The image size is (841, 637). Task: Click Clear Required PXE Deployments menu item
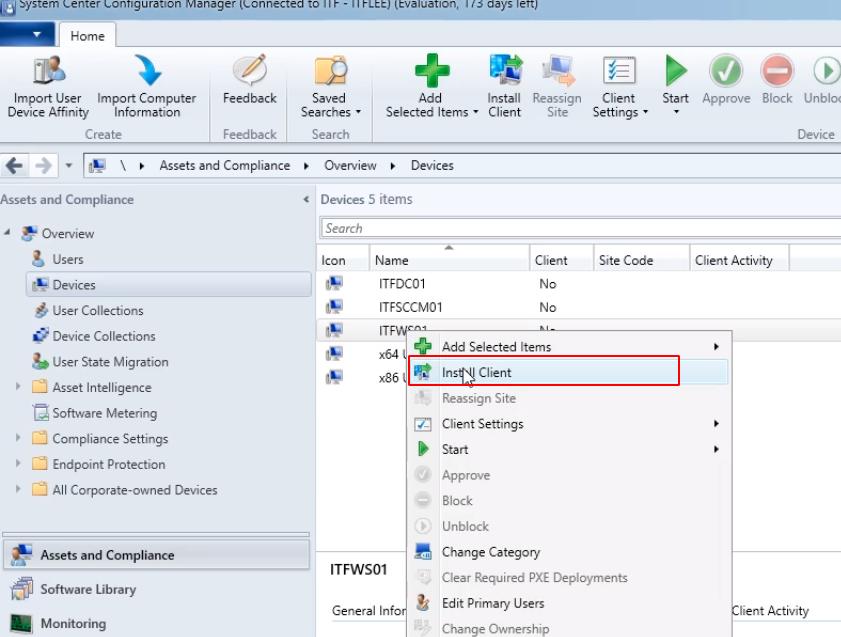pos(569,577)
